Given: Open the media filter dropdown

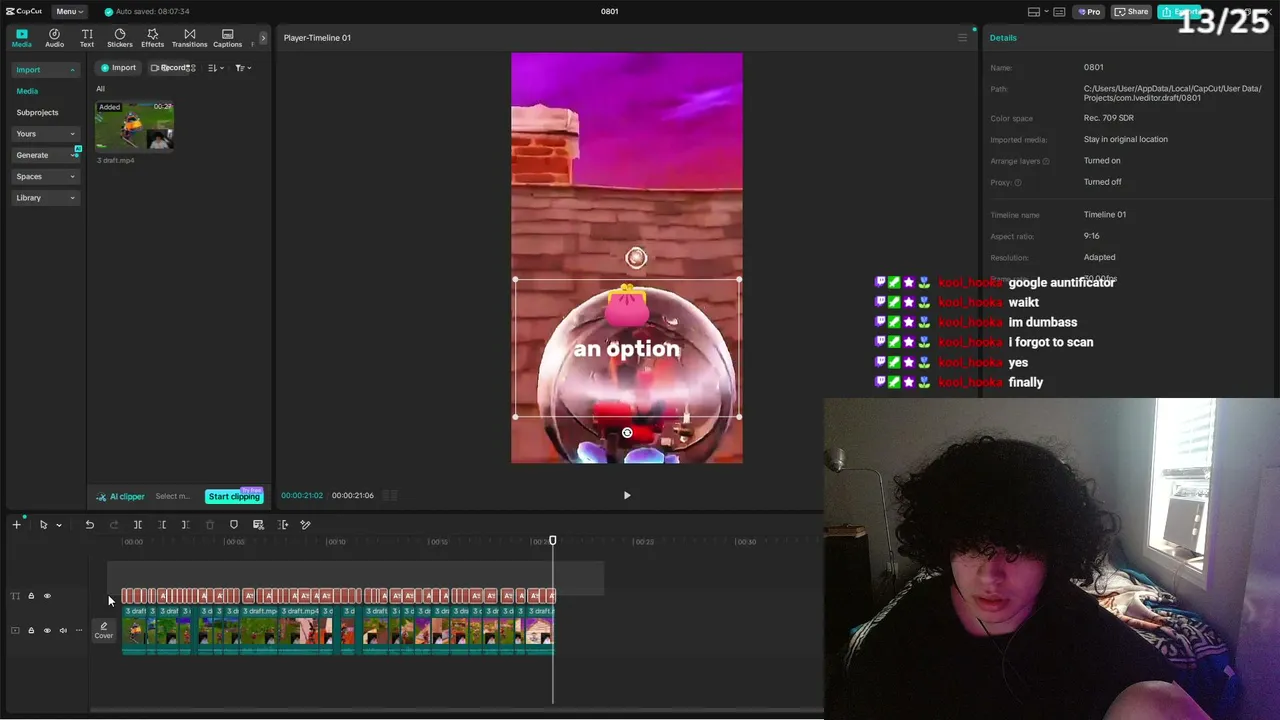Looking at the screenshot, I should [x=243, y=68].
